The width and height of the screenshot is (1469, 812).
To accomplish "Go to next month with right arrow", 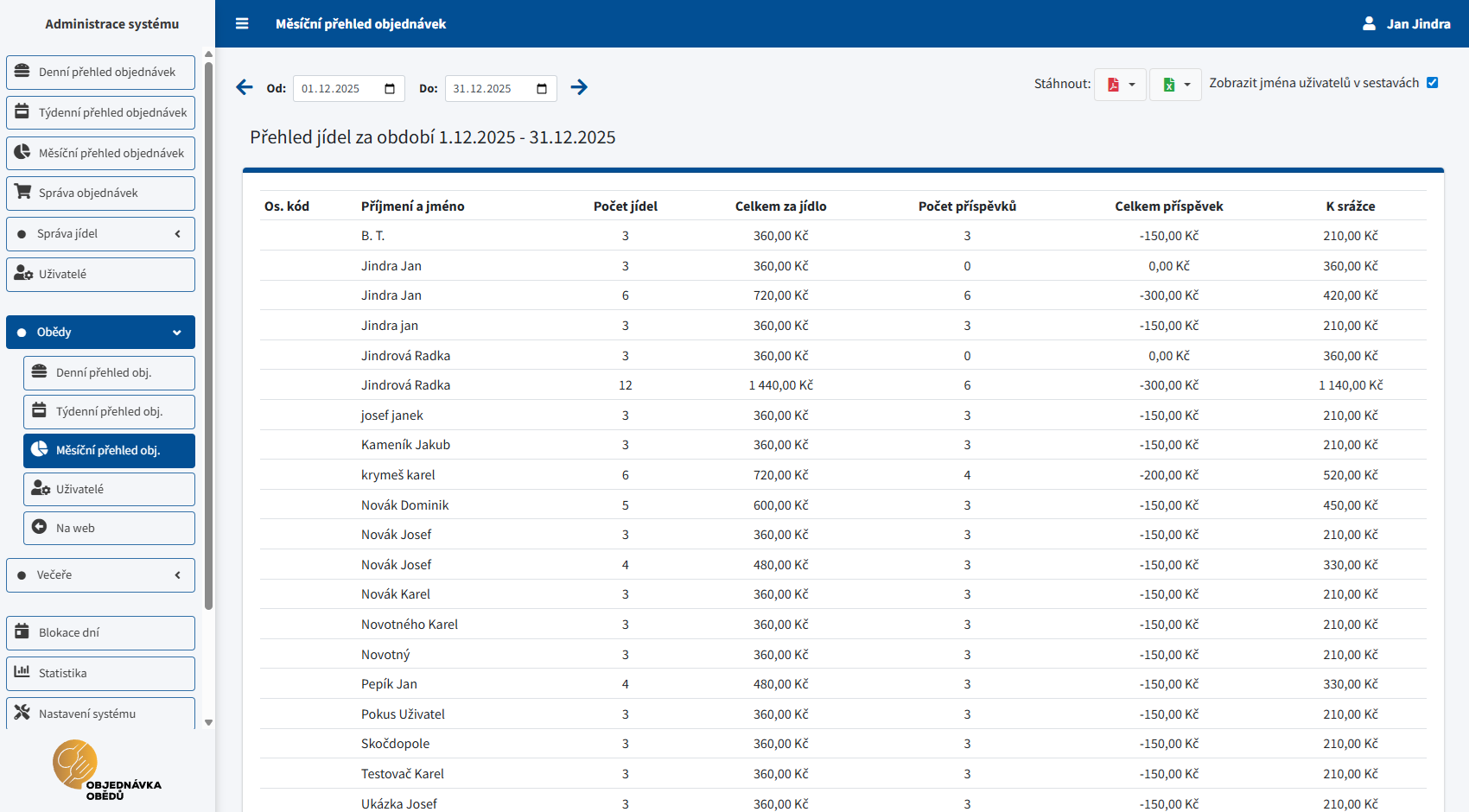I will 579,87.
